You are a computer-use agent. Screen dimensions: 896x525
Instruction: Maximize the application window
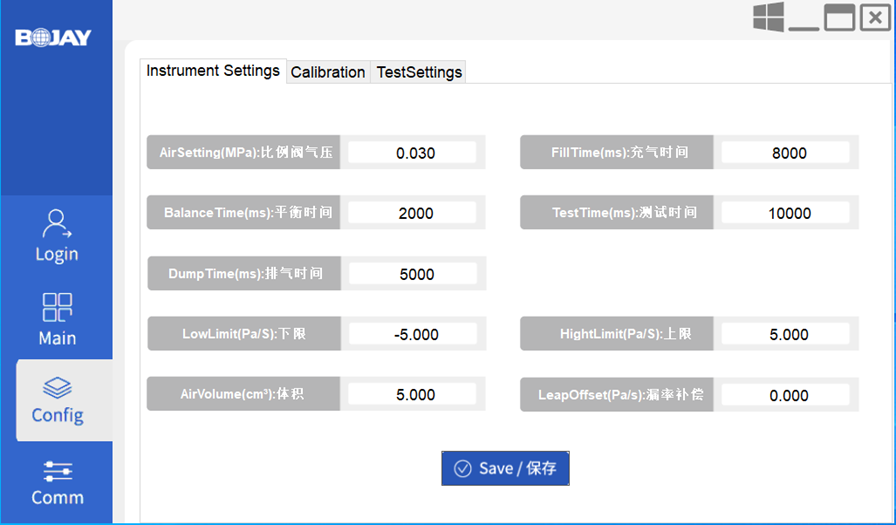(839, 17)
